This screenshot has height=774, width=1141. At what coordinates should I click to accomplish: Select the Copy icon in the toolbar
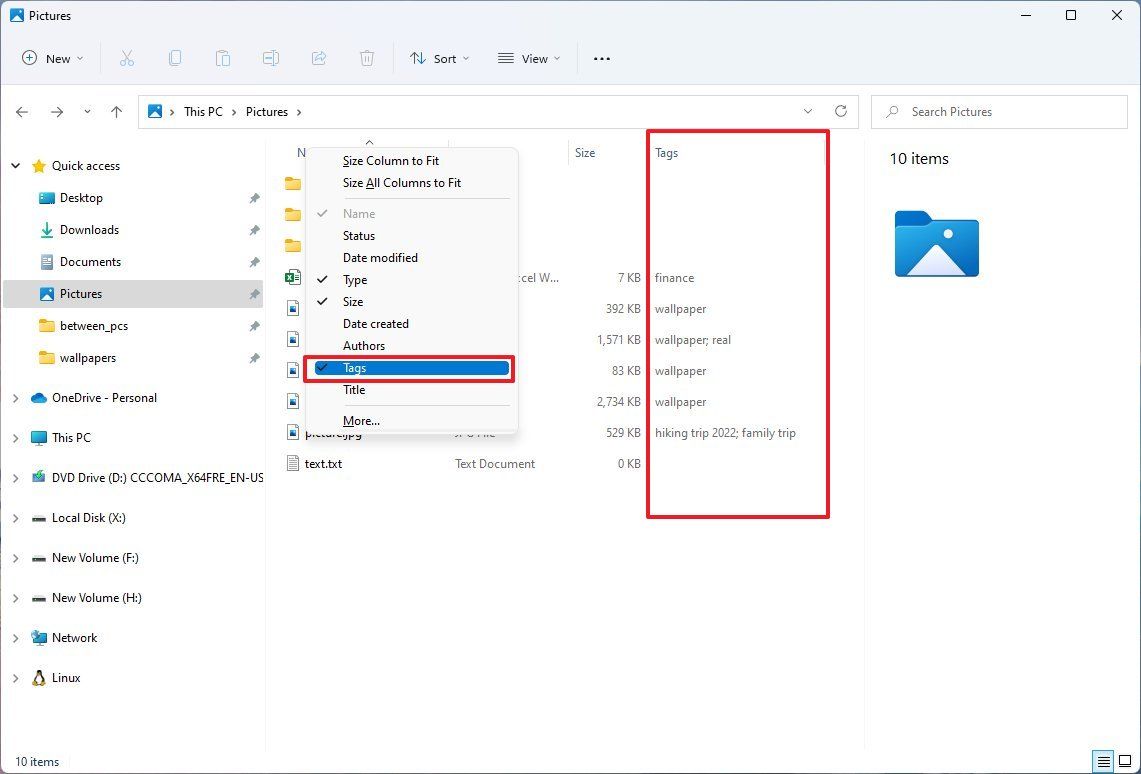175,58
